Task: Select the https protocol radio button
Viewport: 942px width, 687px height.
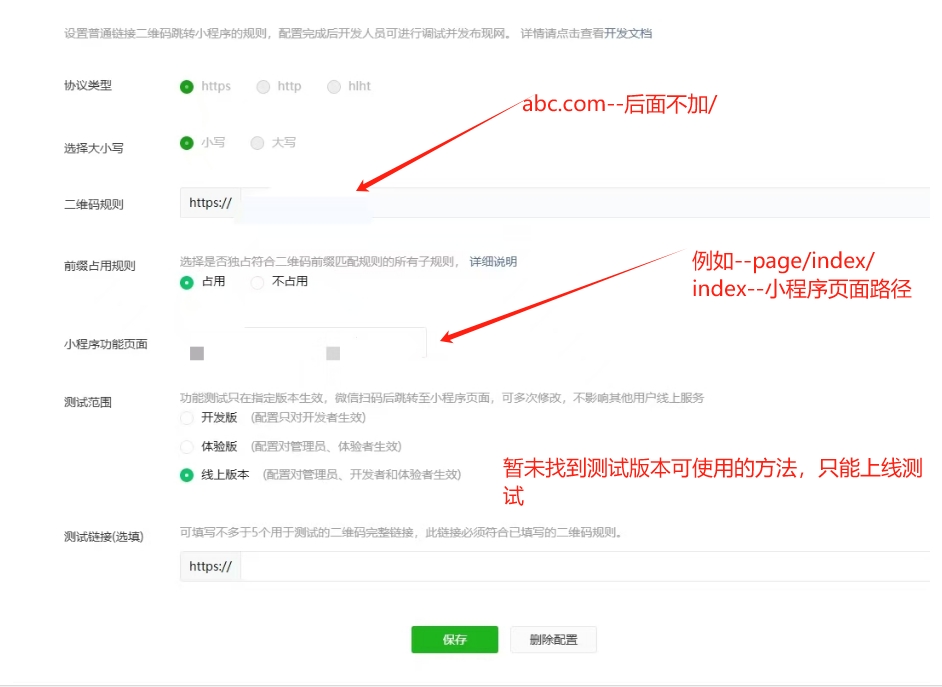Action: (187, 86)
